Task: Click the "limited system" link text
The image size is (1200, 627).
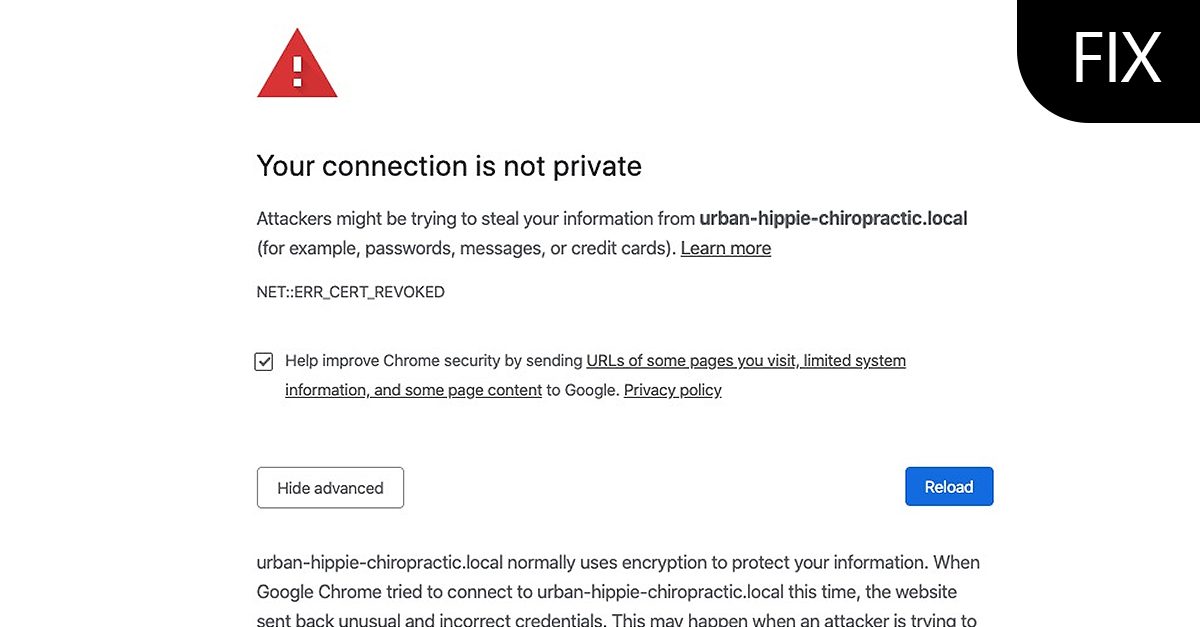Action: pyautogui.click(x=855, y=361)
